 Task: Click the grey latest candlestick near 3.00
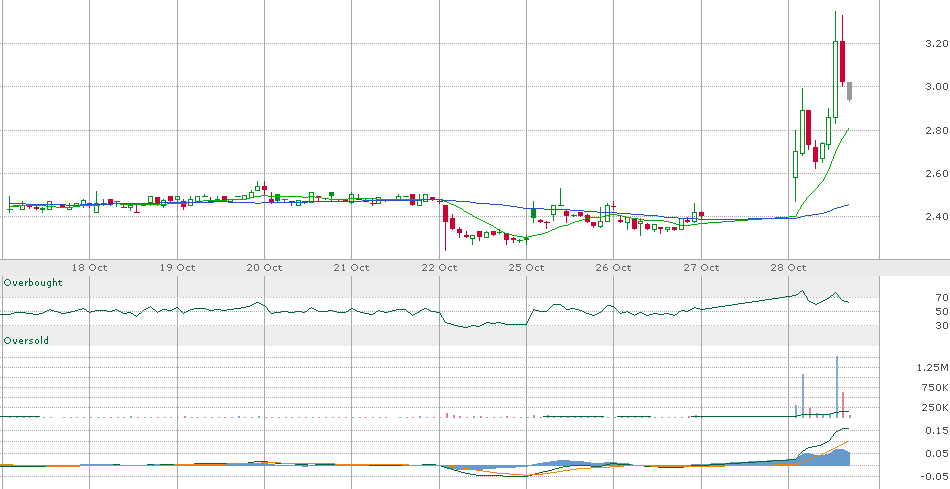[849, 91]
